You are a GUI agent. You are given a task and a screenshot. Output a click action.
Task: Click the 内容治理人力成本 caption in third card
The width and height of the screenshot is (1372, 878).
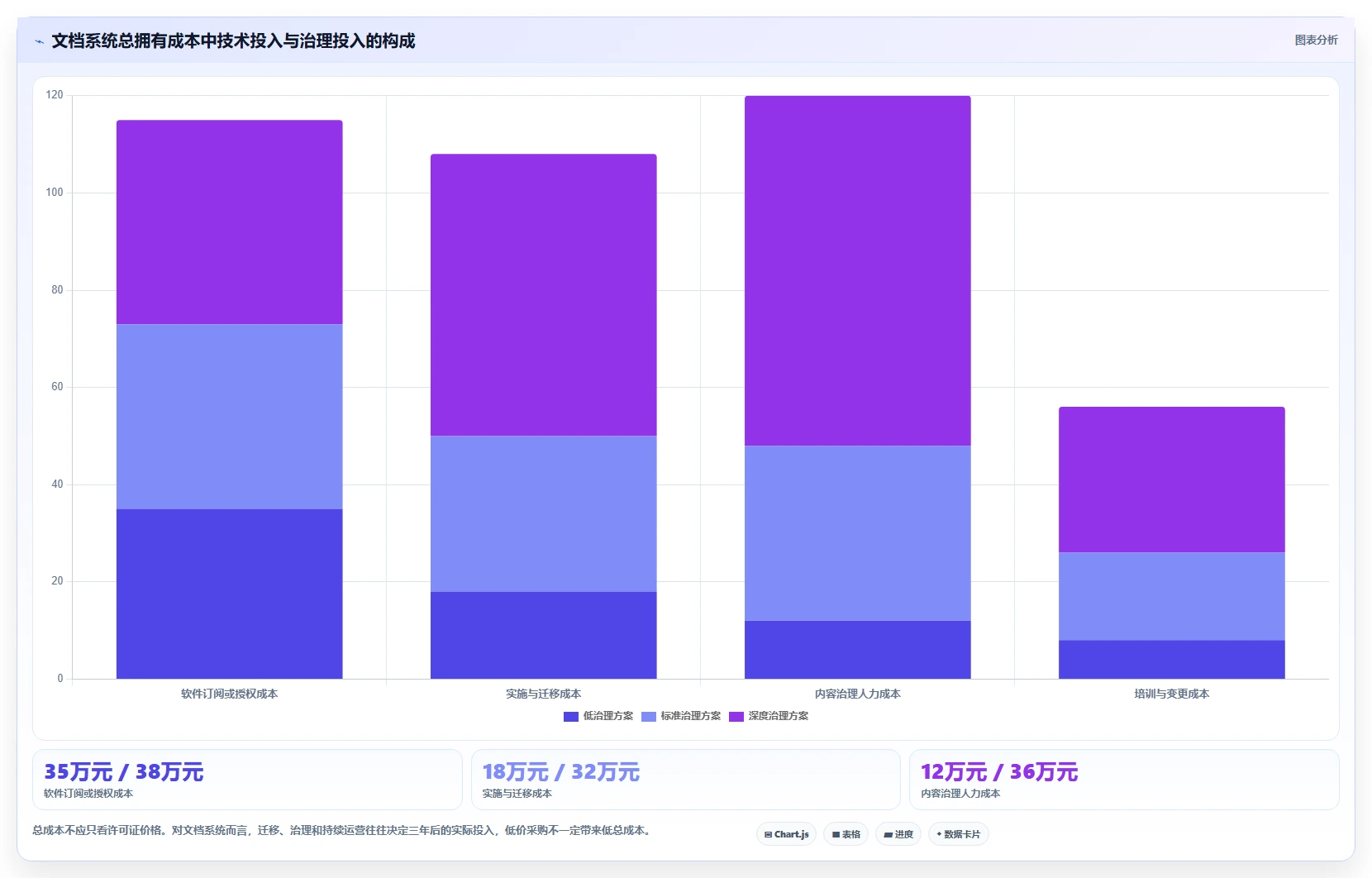tap(960, 794)
